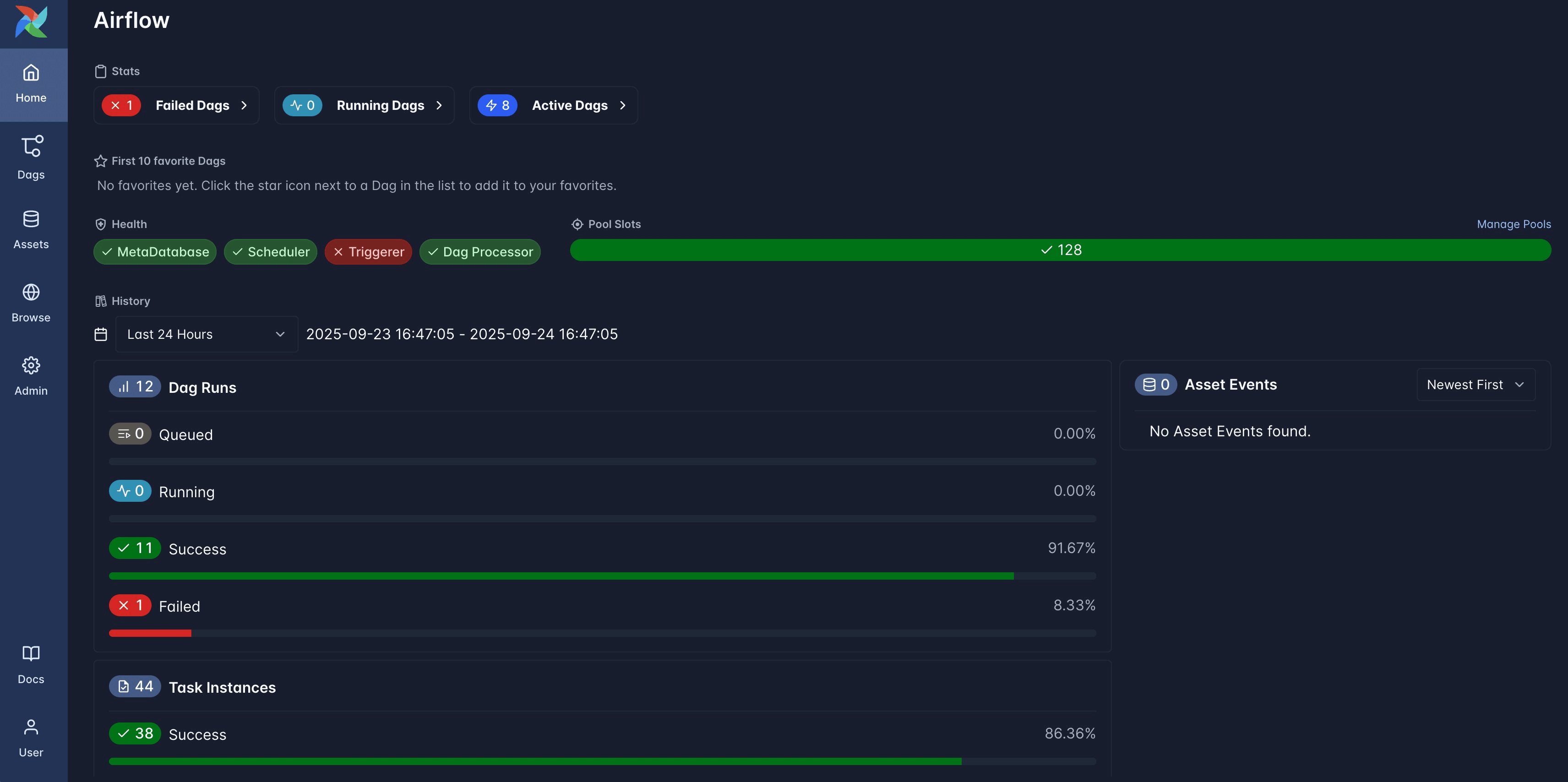Click the 11 Success dag runs badge
1568x782 pixels.
click(x=135, y=548)
